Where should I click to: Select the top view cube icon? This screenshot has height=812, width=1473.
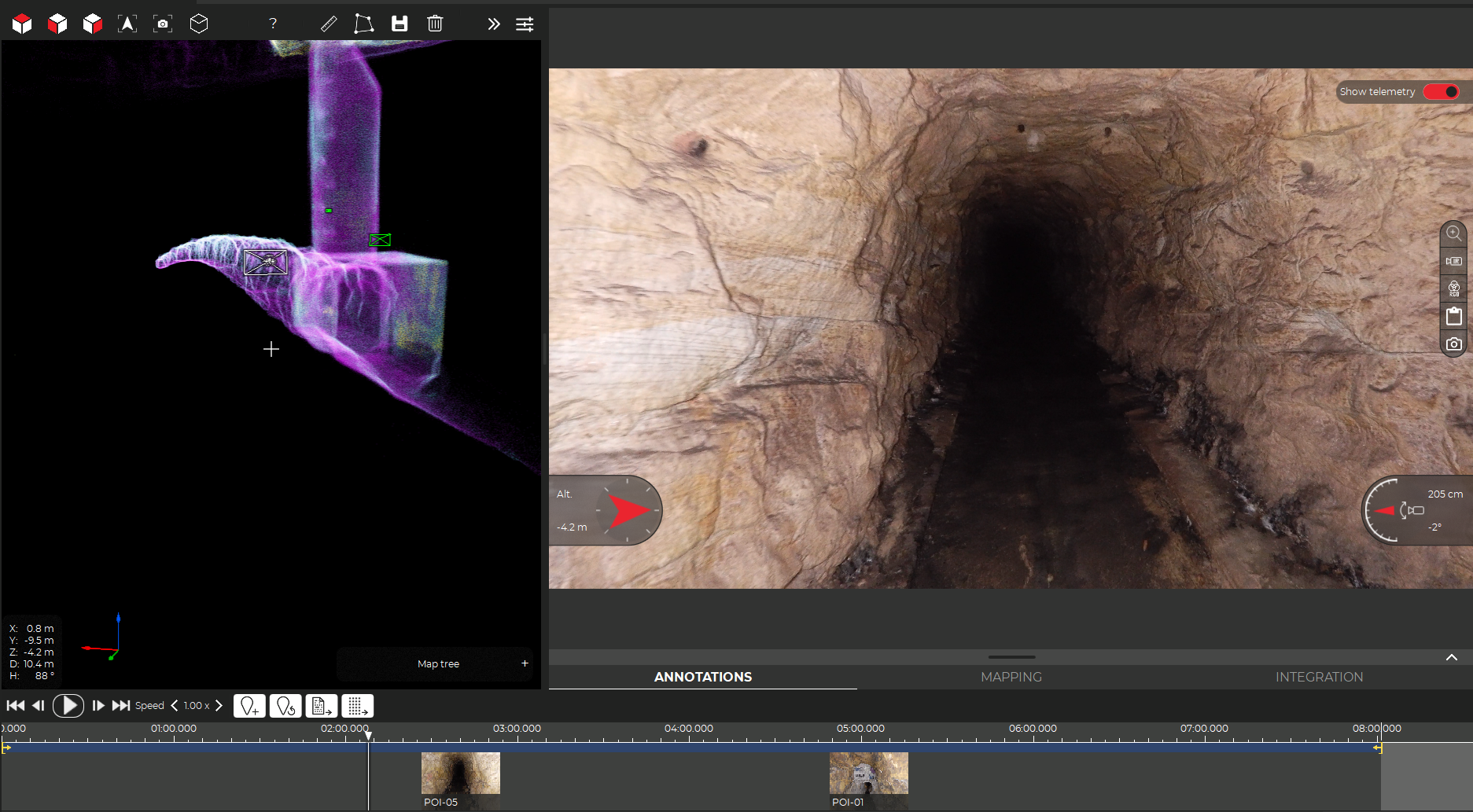22,24
